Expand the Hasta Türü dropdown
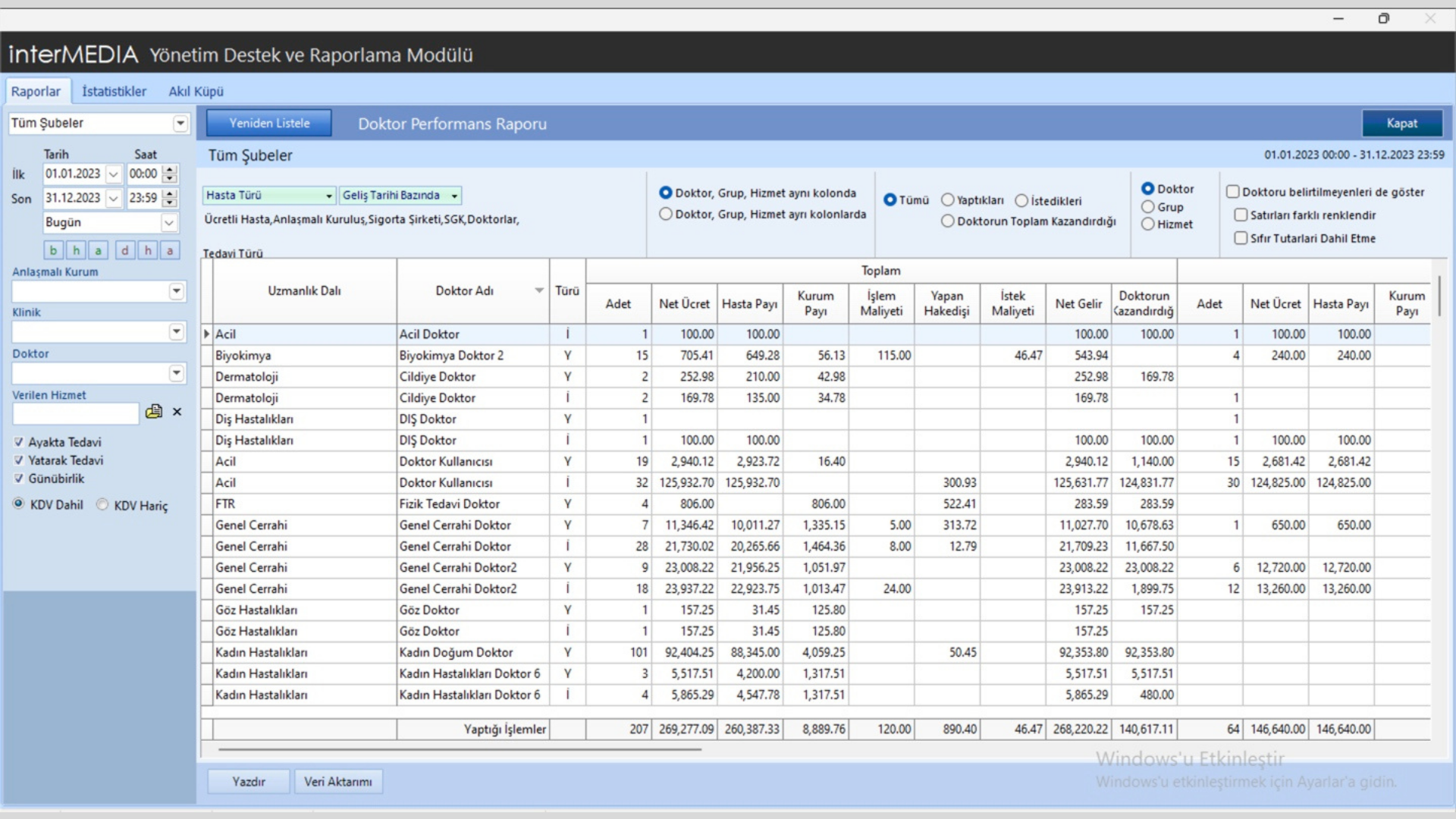 pos(328,196)
